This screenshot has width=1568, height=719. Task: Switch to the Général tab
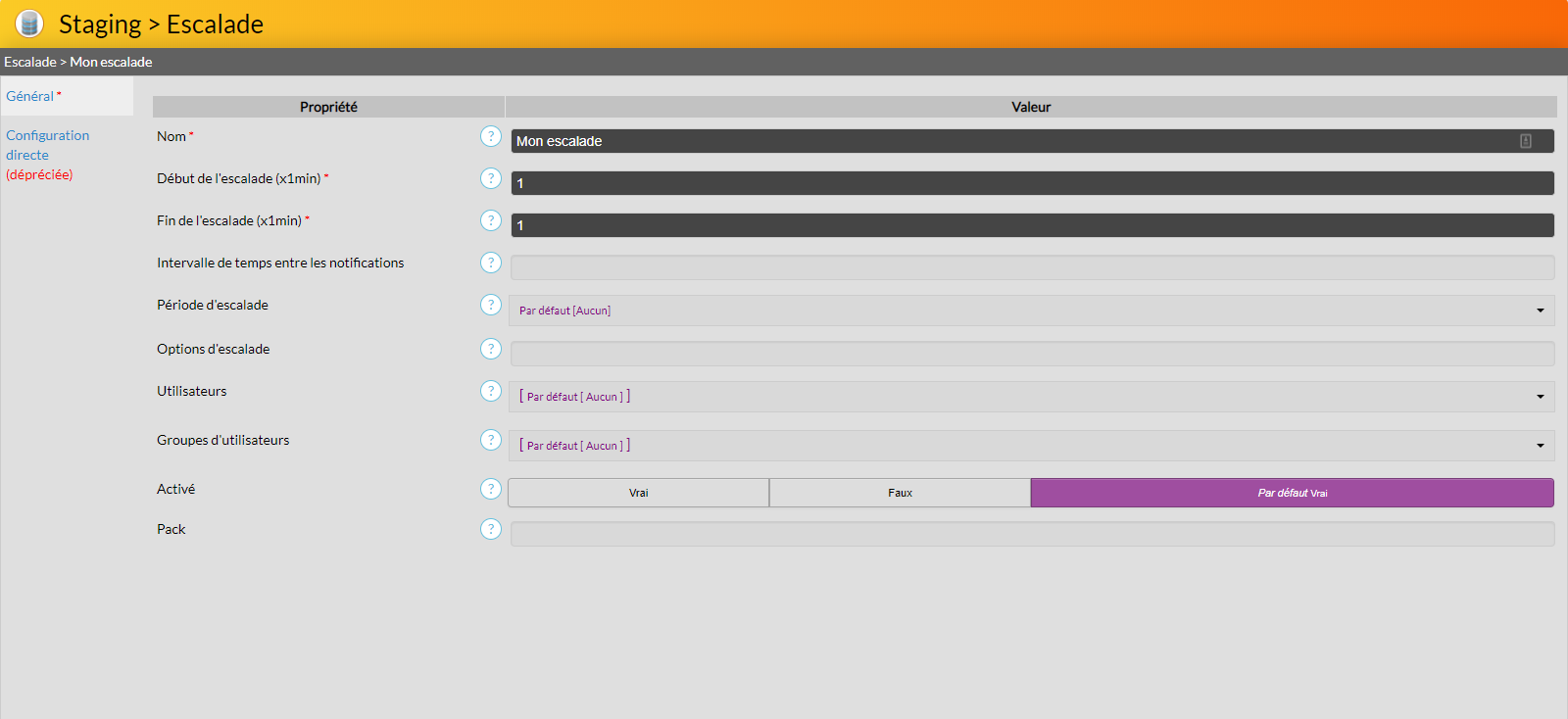[x=30, y=96]
